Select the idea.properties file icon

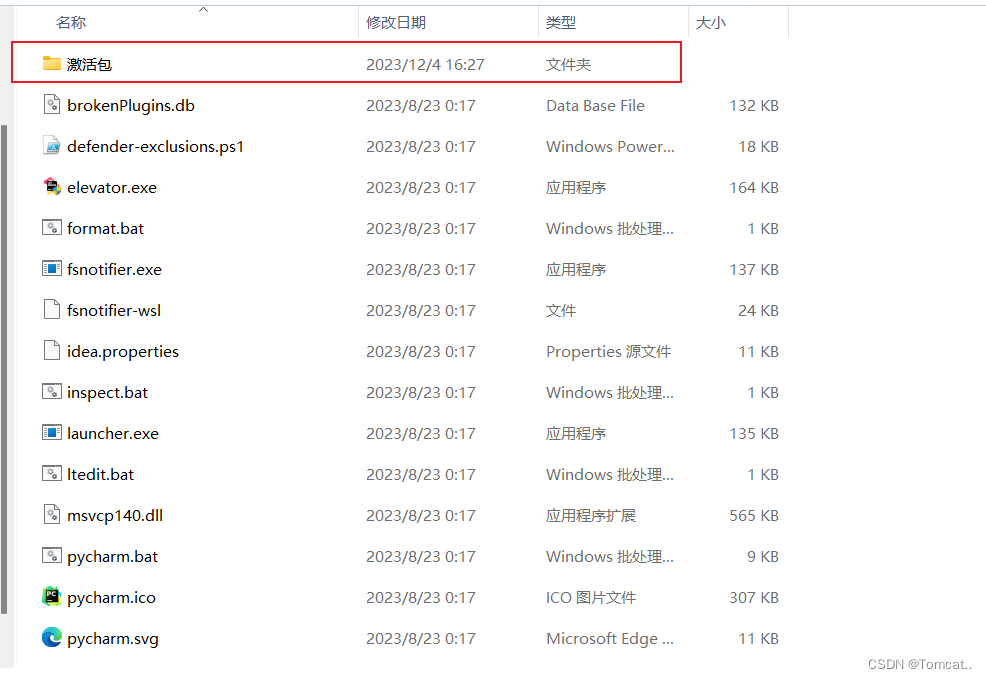tap(52, 350)
